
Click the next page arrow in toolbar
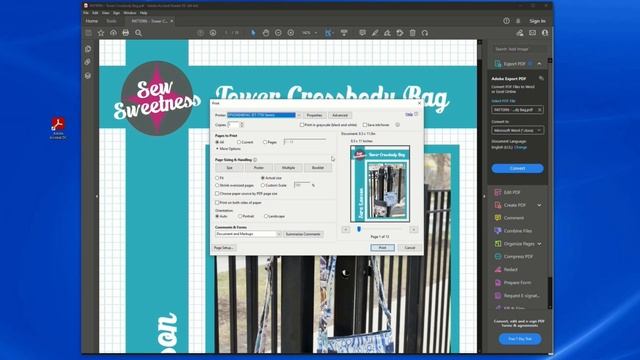click(213, 33)
